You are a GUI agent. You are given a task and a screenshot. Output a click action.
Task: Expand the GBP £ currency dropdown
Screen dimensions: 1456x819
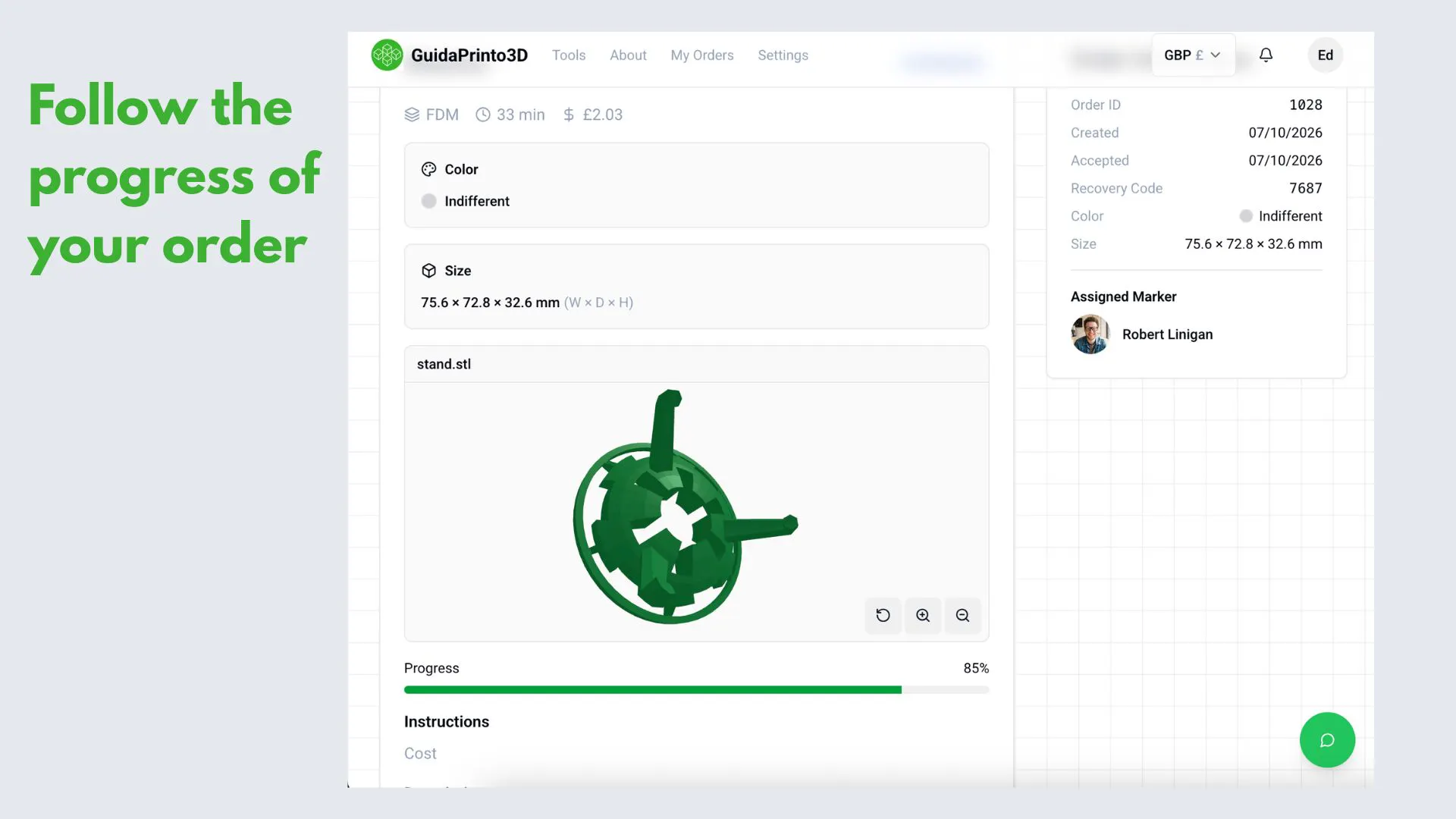[x=1193, y=55]
